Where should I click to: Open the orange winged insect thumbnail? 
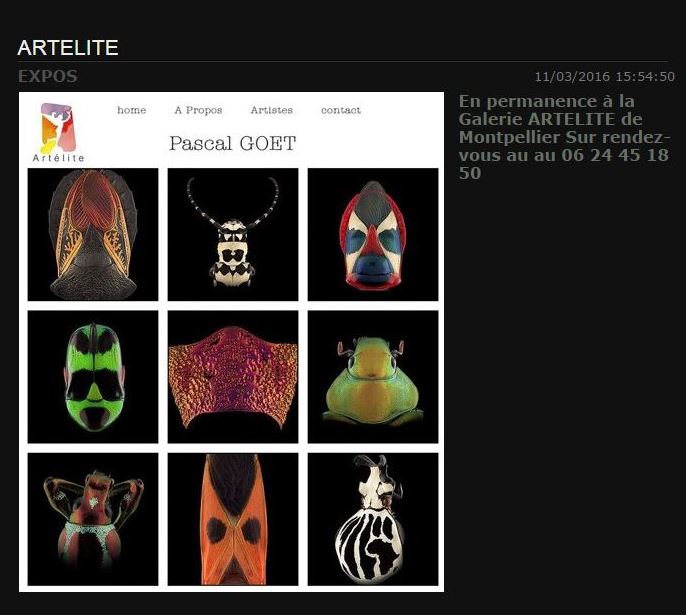(x=93, y=234)
